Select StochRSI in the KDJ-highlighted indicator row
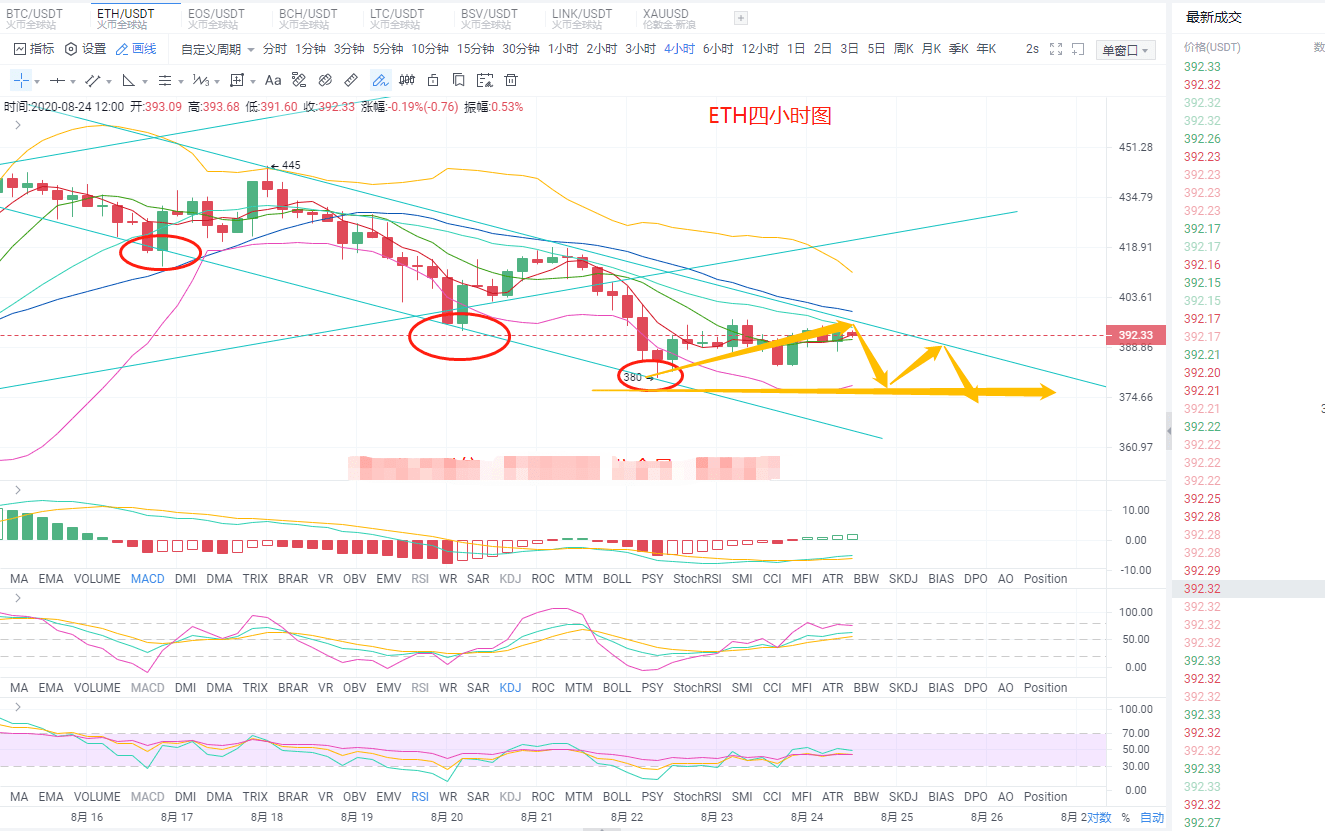Screen dimensions: 1325x831 pos(697,688)
